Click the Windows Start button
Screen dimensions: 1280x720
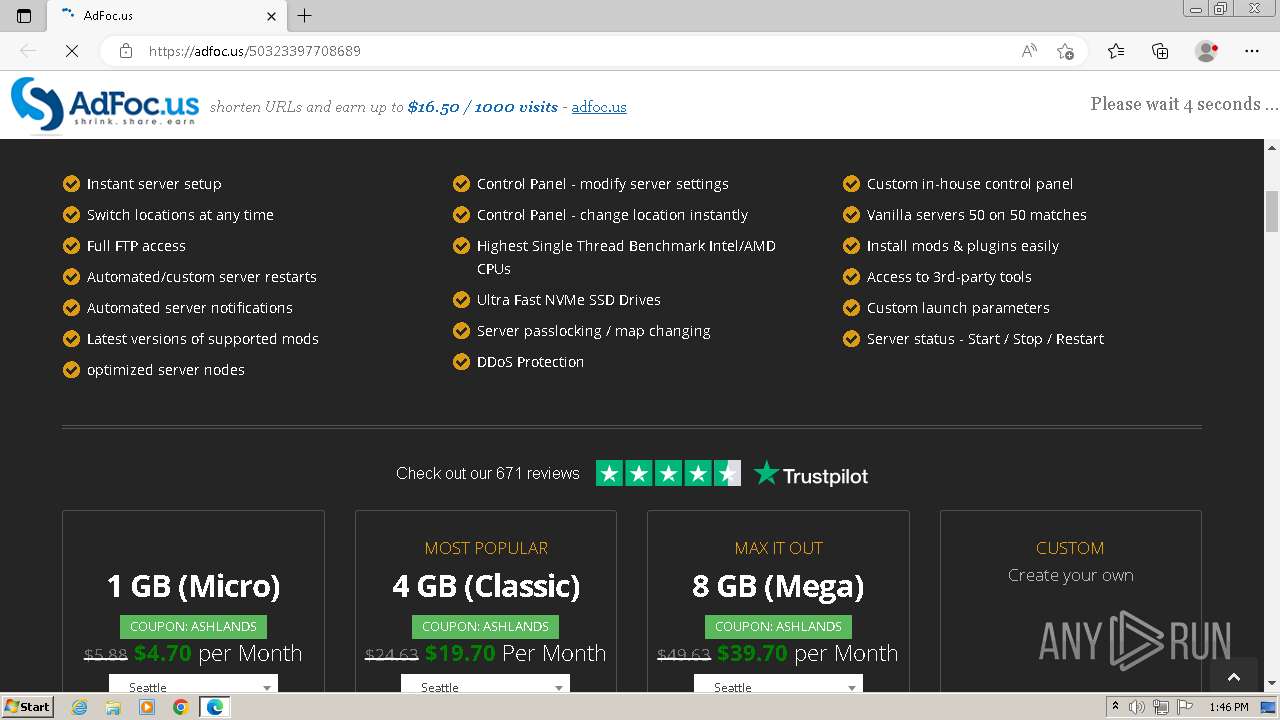[x=28, y=707]
